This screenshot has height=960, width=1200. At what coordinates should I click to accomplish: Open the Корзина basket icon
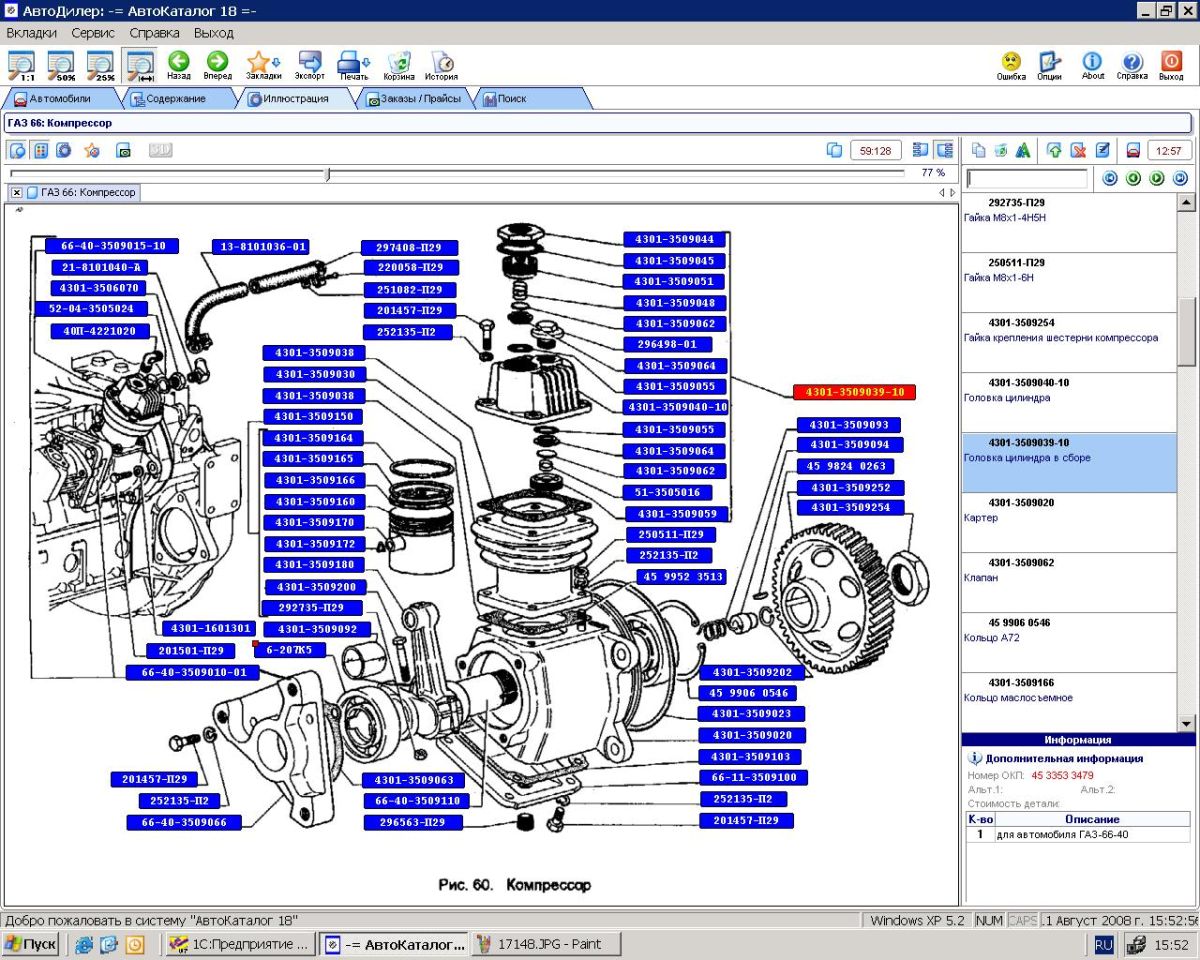coord(399,65)
